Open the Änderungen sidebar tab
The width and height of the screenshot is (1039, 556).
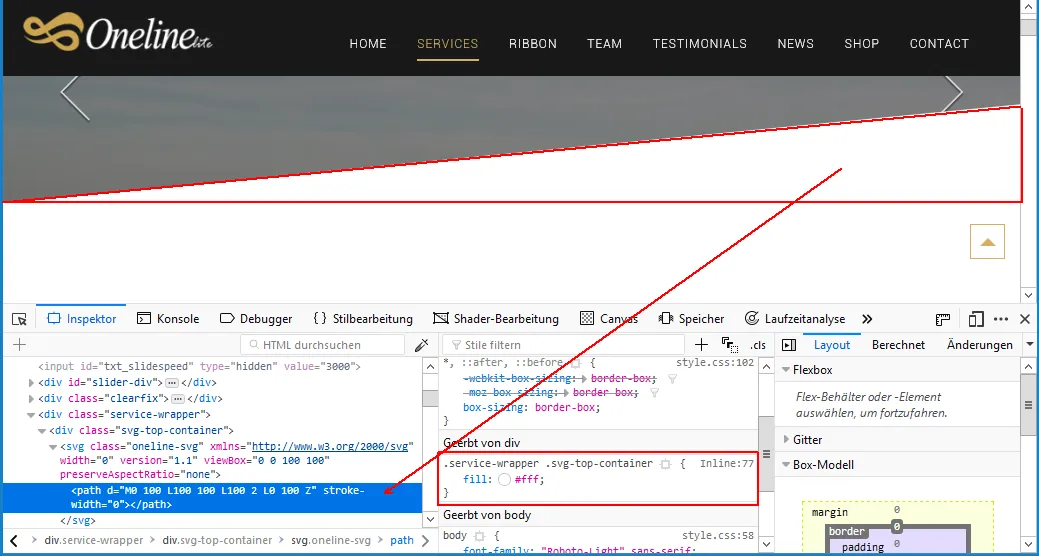tap(980, 345)
